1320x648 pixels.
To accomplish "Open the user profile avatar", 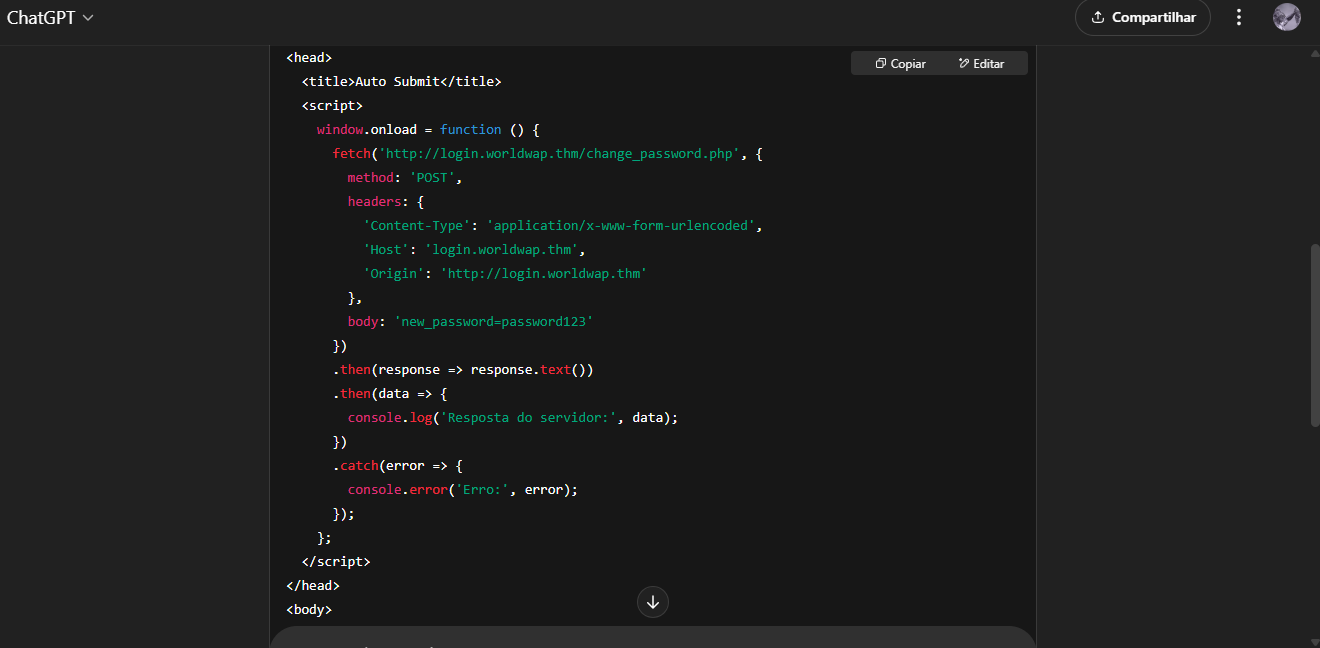I will pyautogui.click(x=1287, y=17).
